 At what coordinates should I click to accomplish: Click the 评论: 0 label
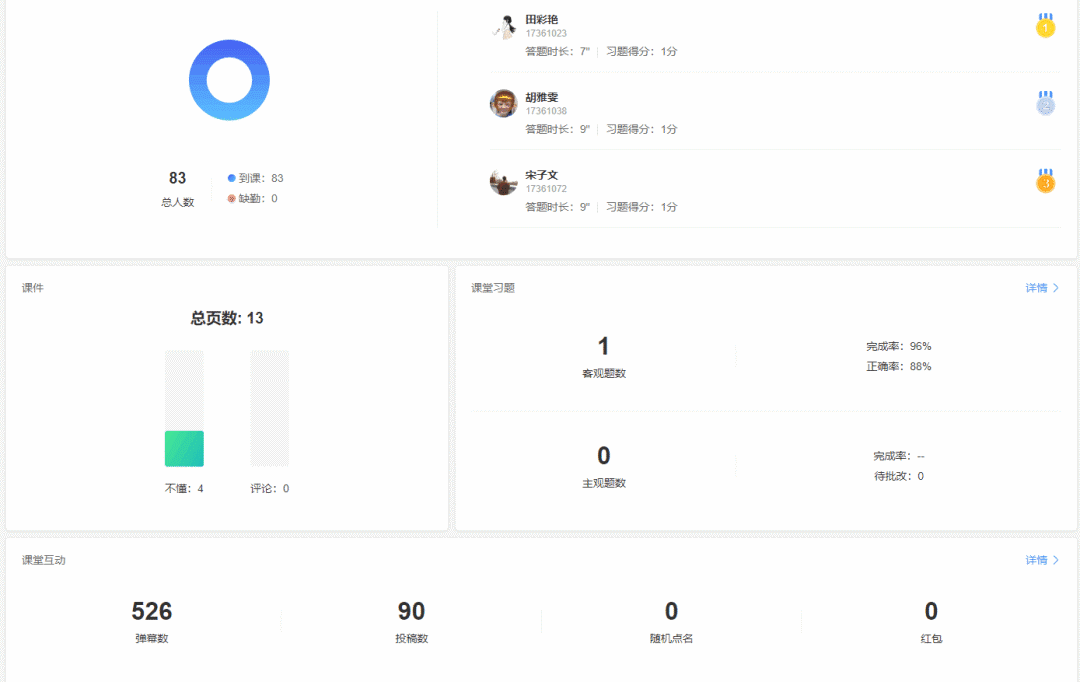[x=269, y=488]
